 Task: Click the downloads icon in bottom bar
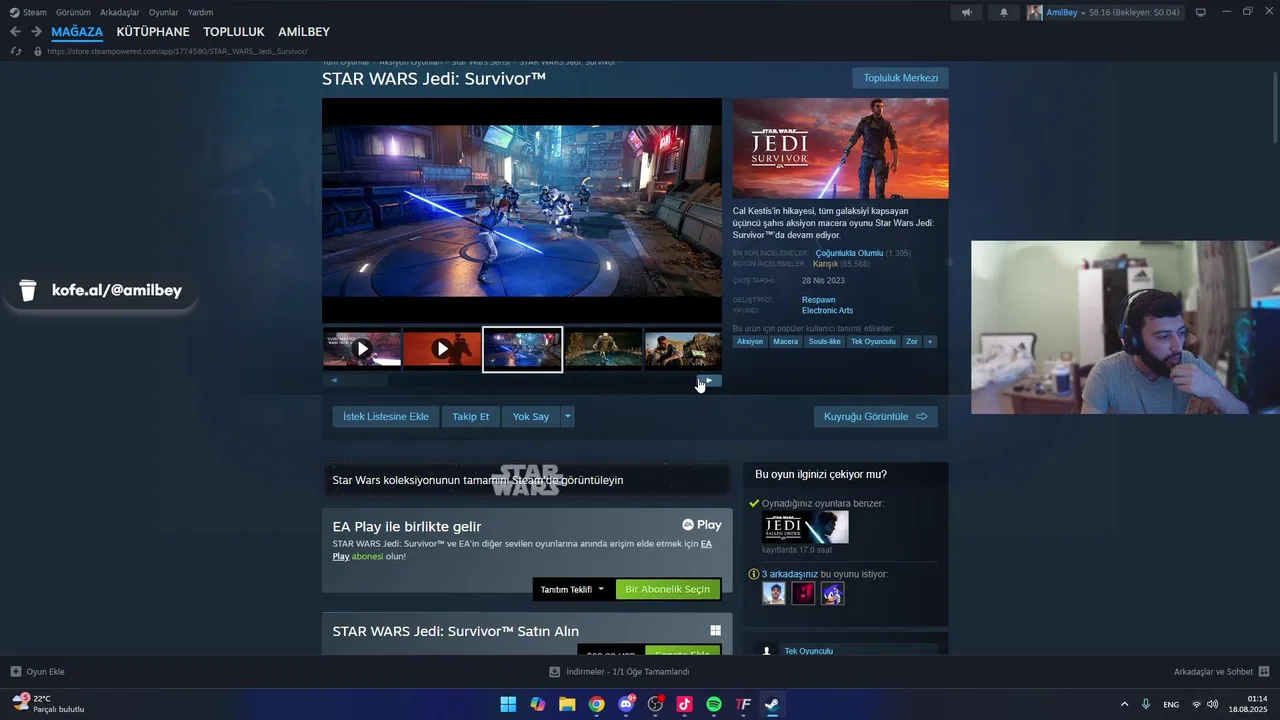[x=555, y=672]
